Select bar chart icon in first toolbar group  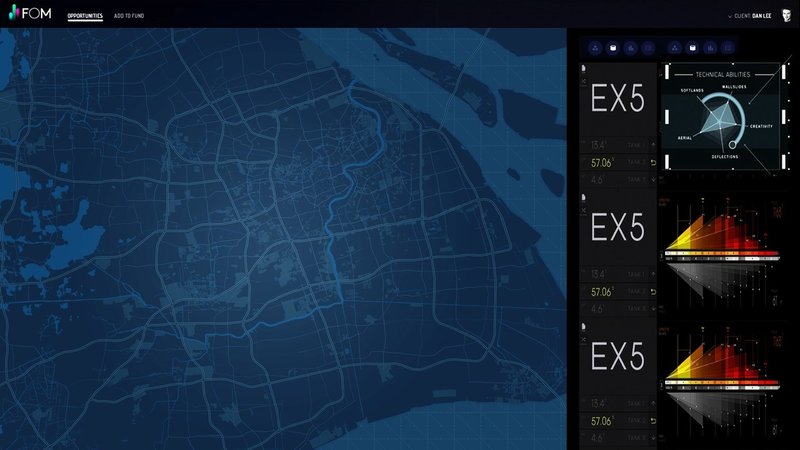pos(631,48)
